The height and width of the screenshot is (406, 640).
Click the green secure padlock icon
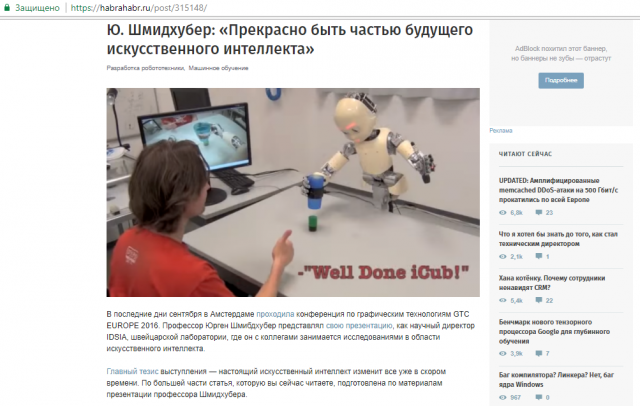pos(7,8)
